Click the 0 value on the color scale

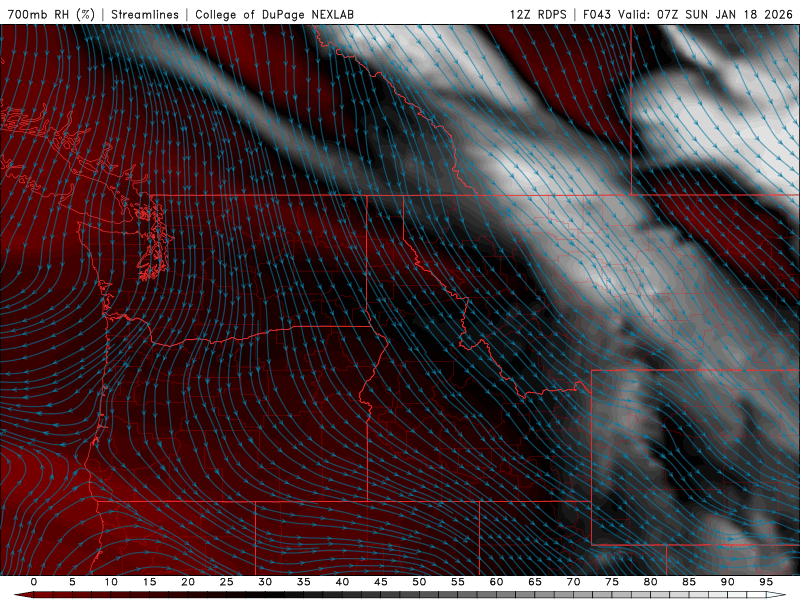click(x=34, y=582)
